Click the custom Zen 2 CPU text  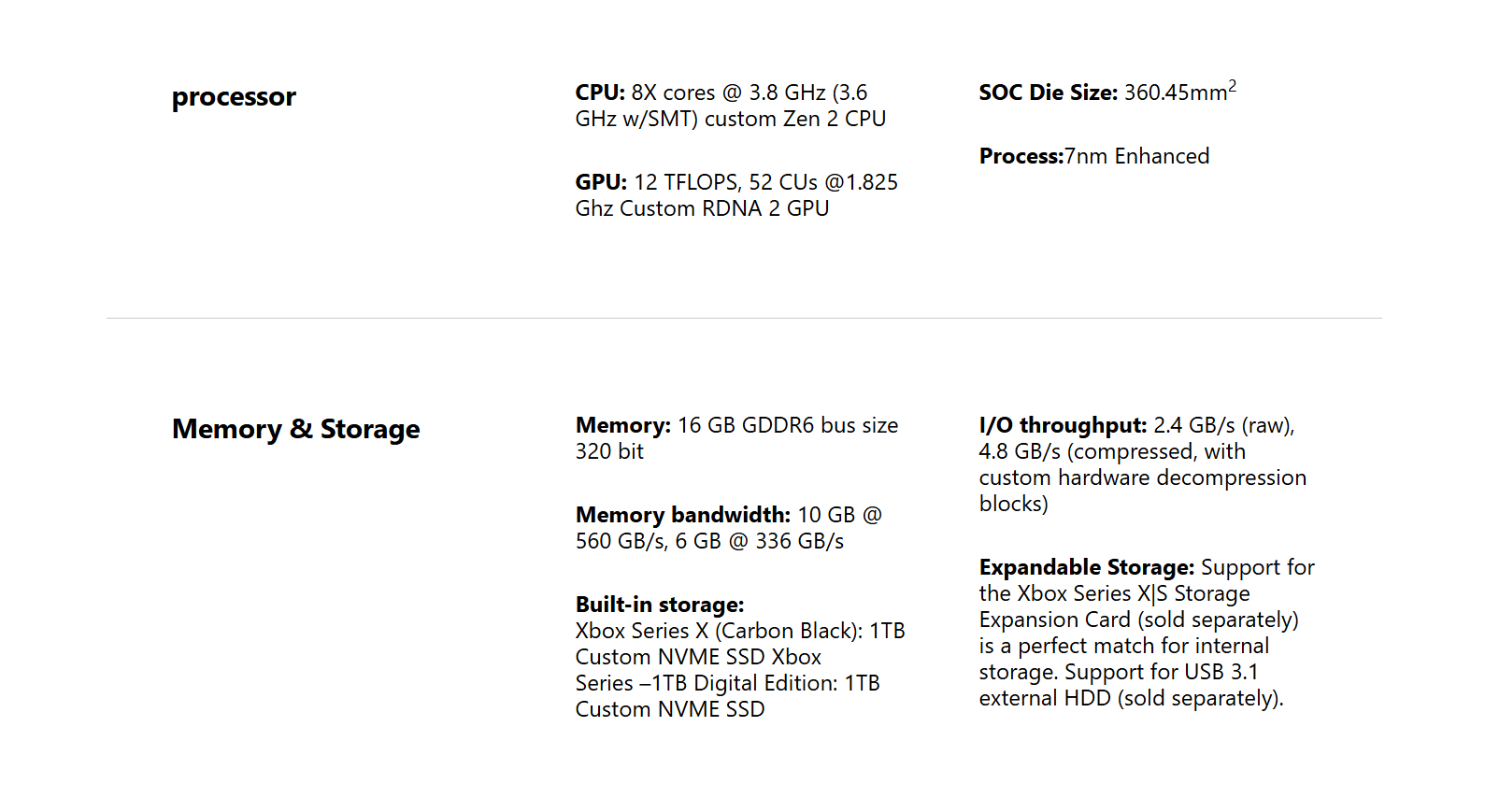[795, 119]
